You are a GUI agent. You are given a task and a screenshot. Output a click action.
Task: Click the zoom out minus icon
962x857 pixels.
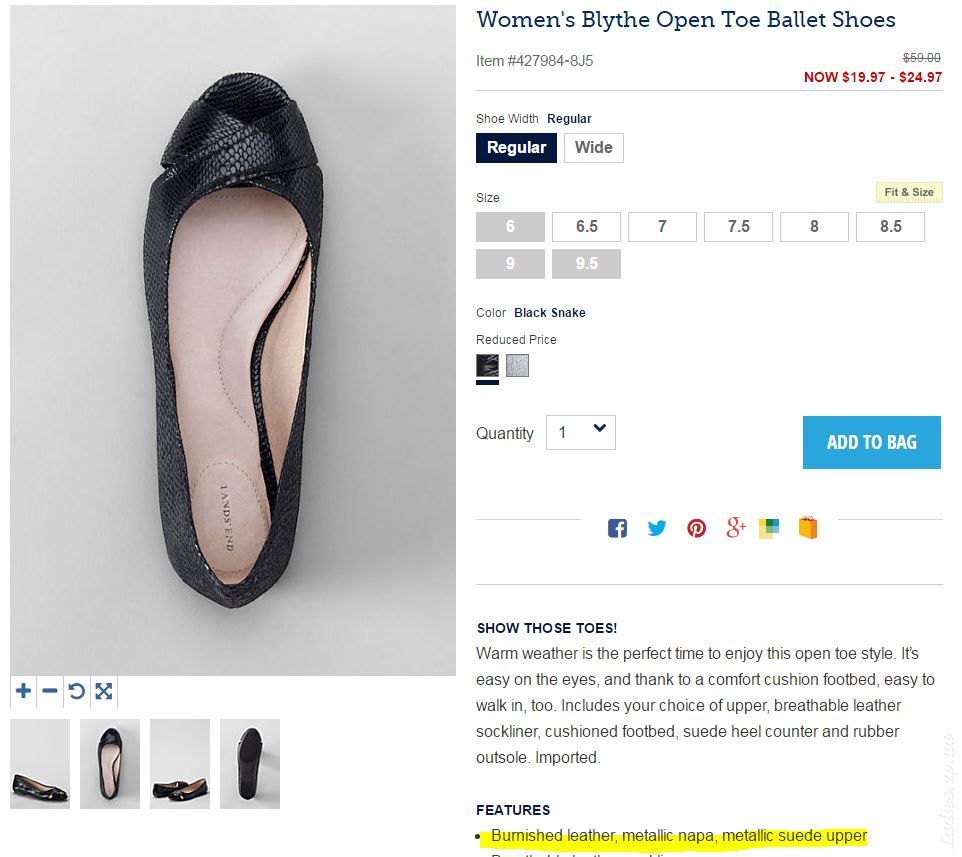pyautogui.click(x=50, y=691)
